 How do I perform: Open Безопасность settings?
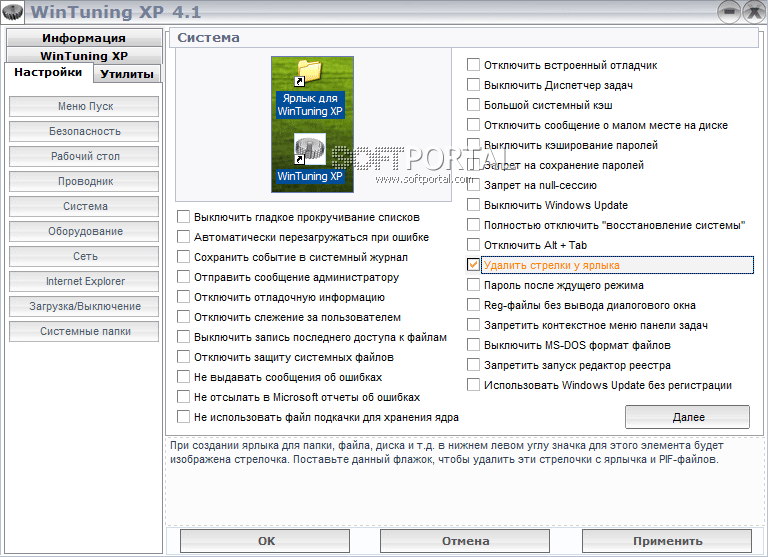[x=84, y=131]
